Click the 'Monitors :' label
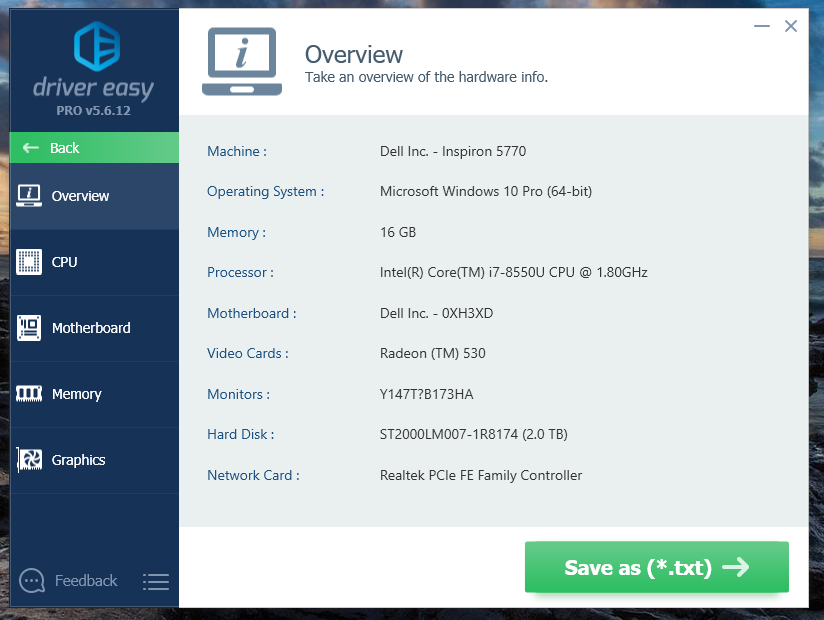Image resolution: width=824 pixels, height=620 pixels. [239, 394]
